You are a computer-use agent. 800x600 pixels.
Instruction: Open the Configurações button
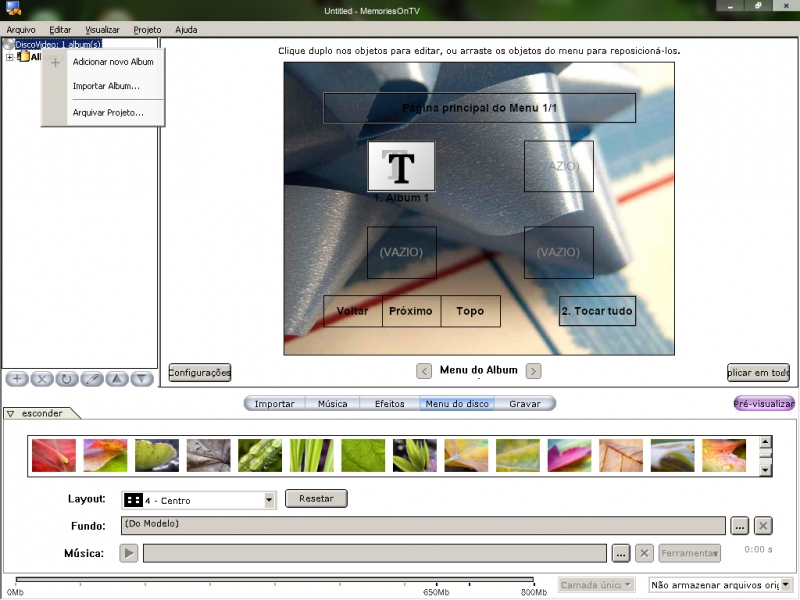click(200, 373)
